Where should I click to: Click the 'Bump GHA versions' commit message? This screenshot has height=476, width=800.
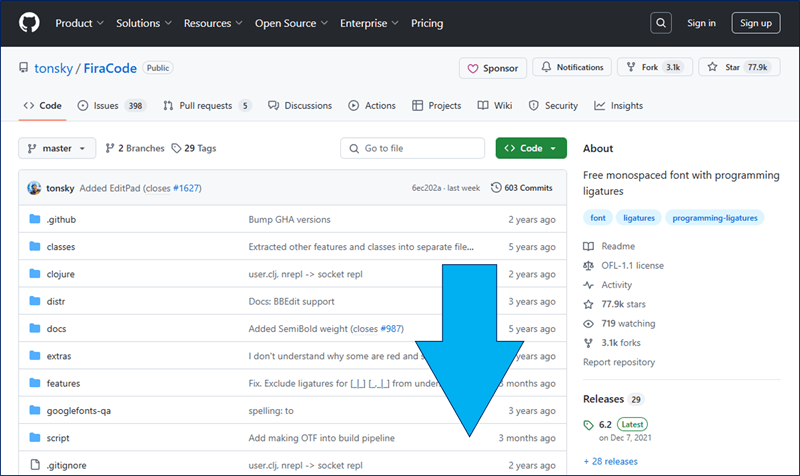pyautogui.click(x=289, y=219)
